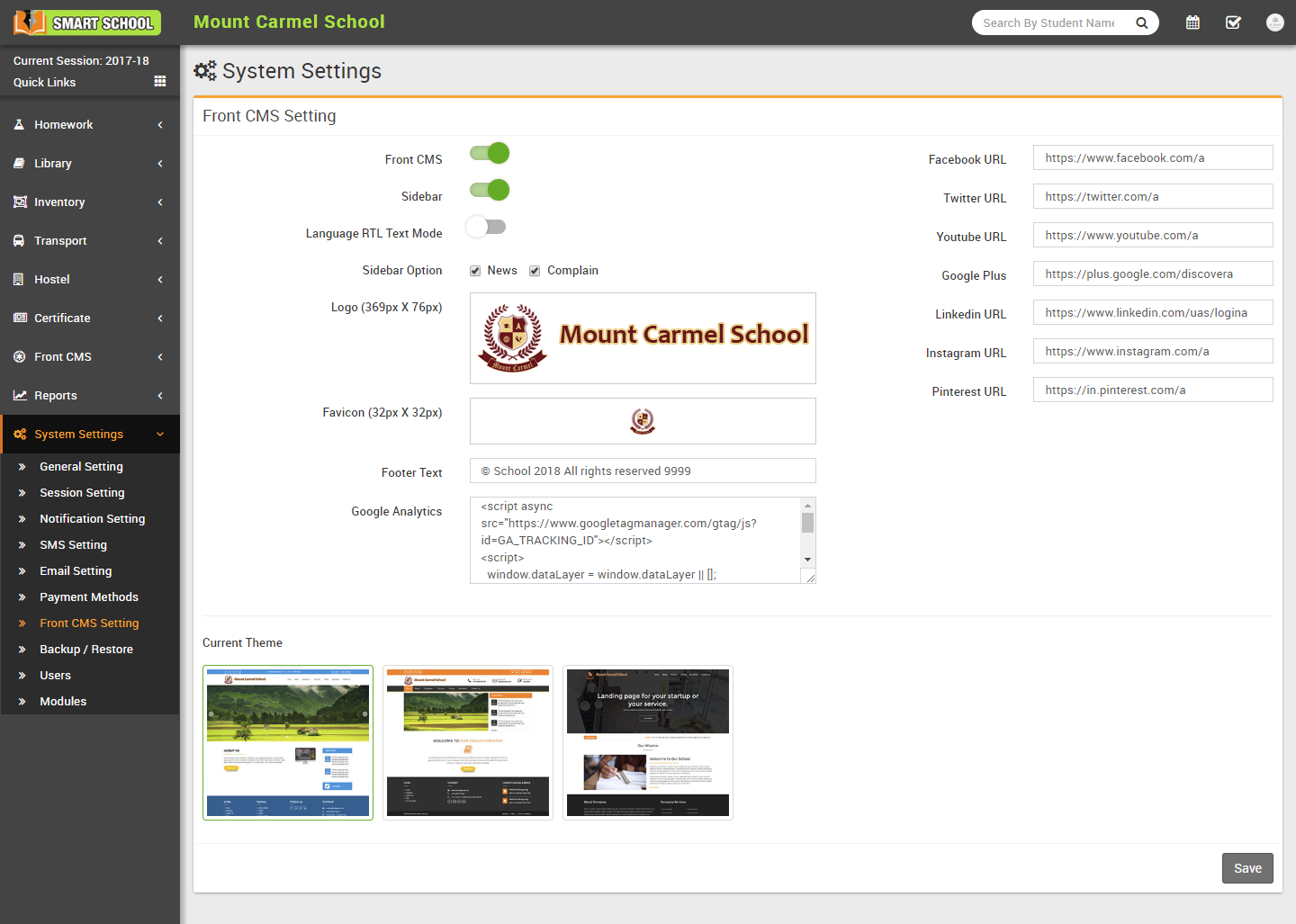1296x924 pixels.
Task: Click the search magnifier icon
Action: (1141, 22)
